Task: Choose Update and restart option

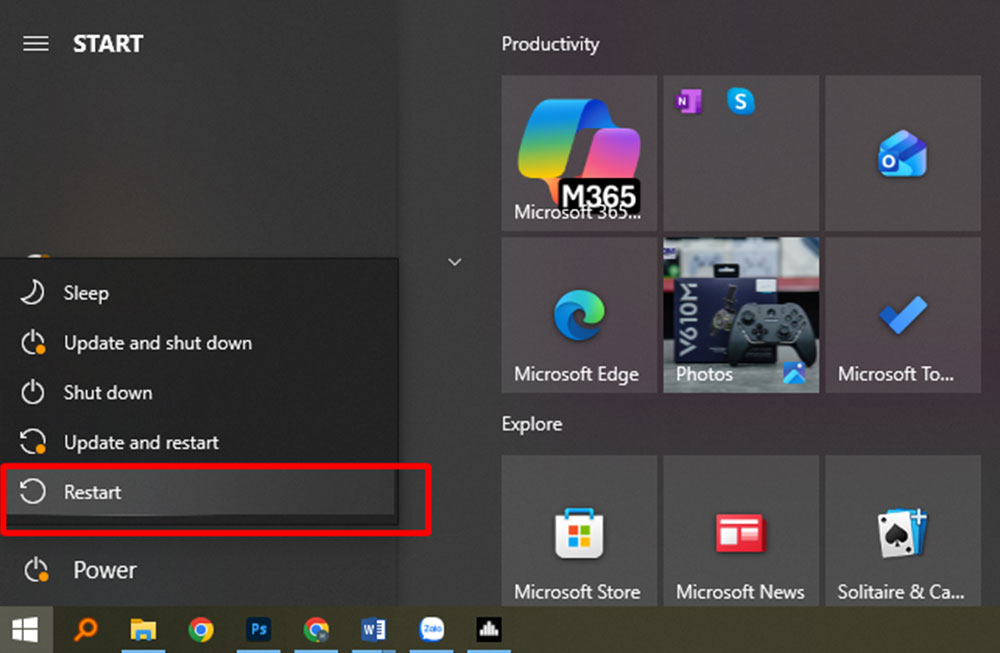Action: (140, 442)
